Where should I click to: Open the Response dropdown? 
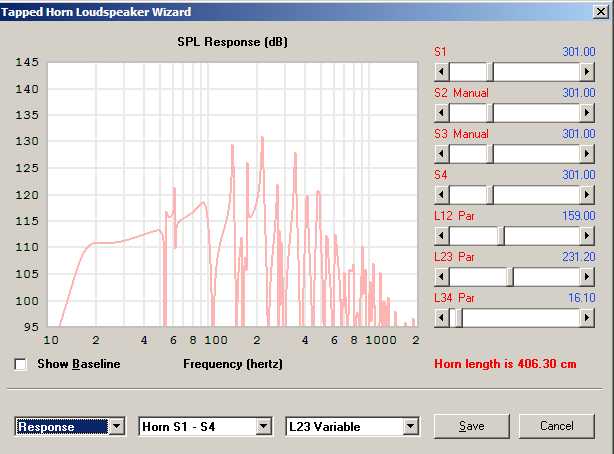[117, 427]
